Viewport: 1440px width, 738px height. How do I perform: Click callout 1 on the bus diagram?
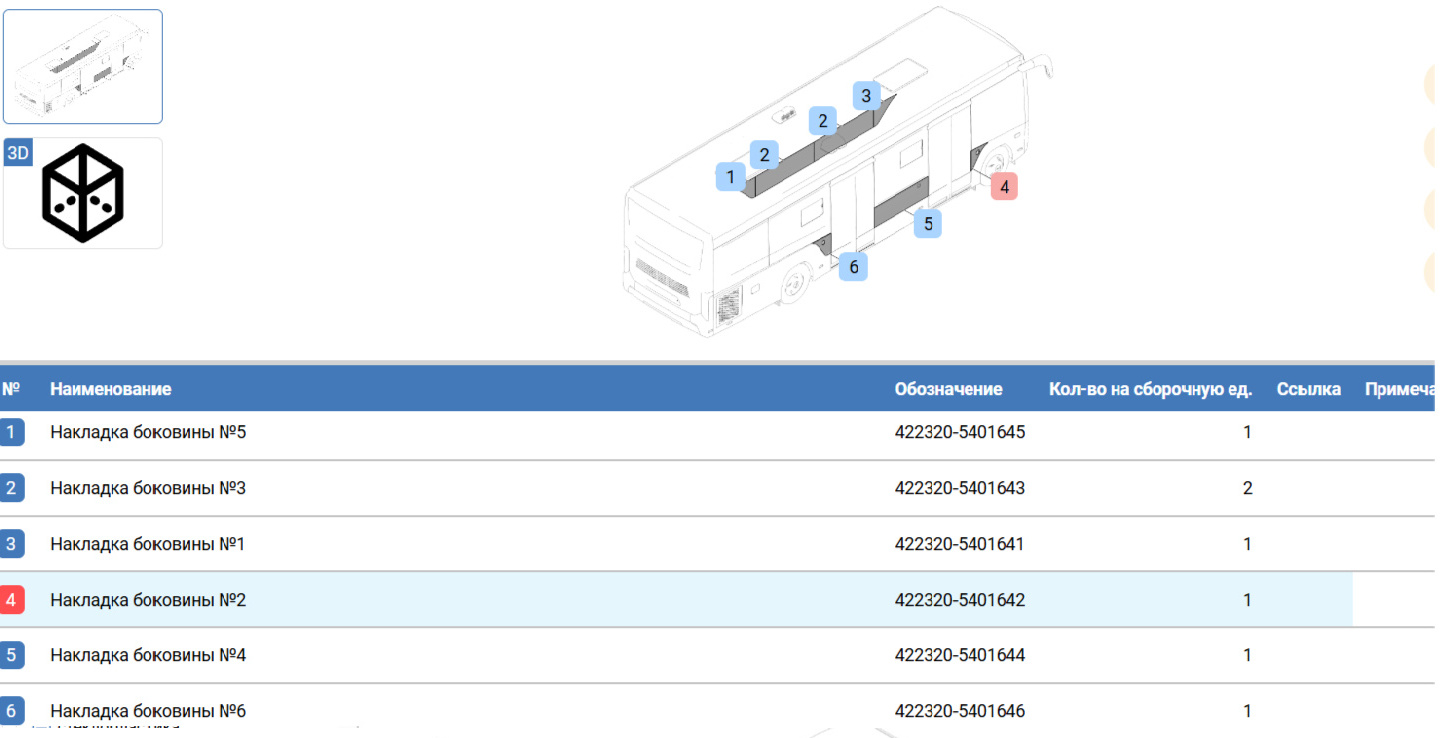coord(730,178)
